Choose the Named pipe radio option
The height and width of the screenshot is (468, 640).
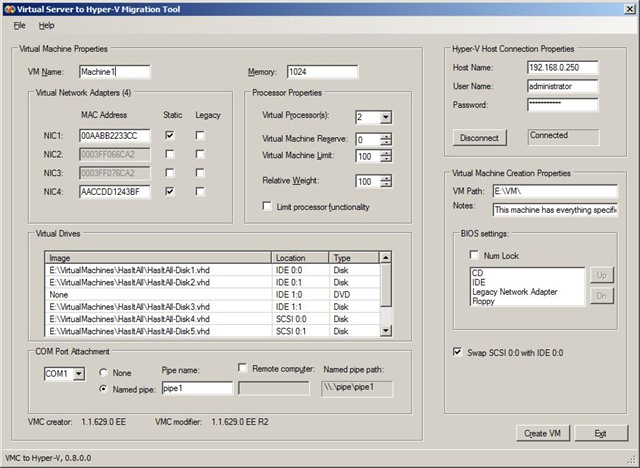(104, 388)
